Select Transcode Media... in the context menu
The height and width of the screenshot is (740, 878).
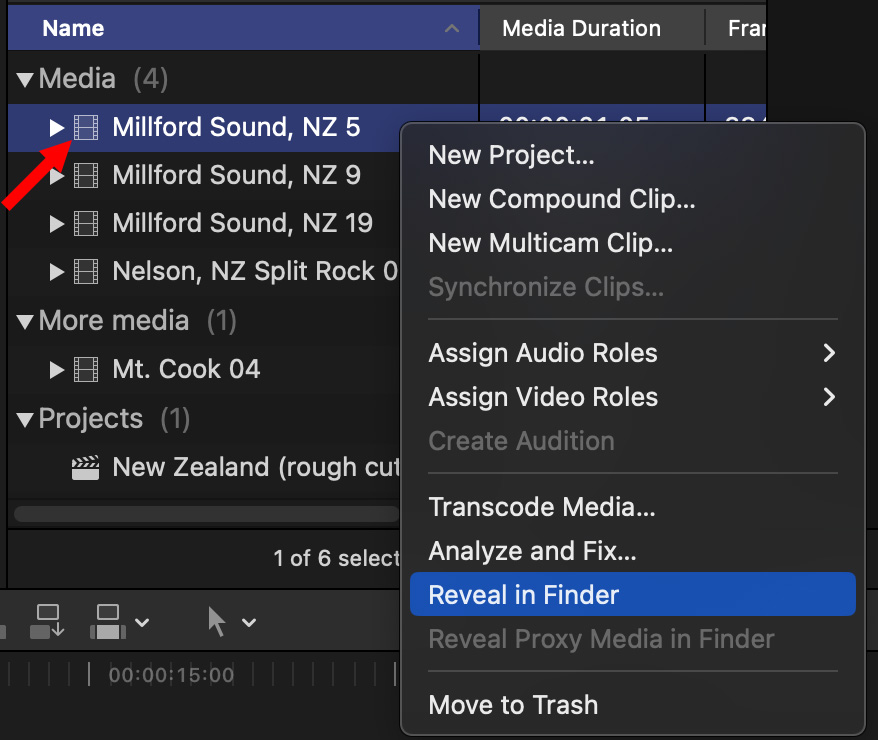point(541,507)
